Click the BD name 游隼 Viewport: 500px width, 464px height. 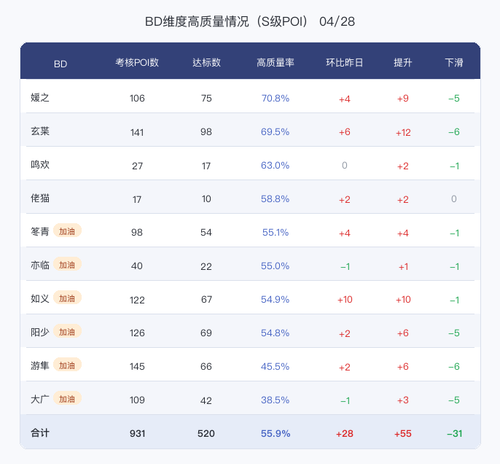[40, 365]
